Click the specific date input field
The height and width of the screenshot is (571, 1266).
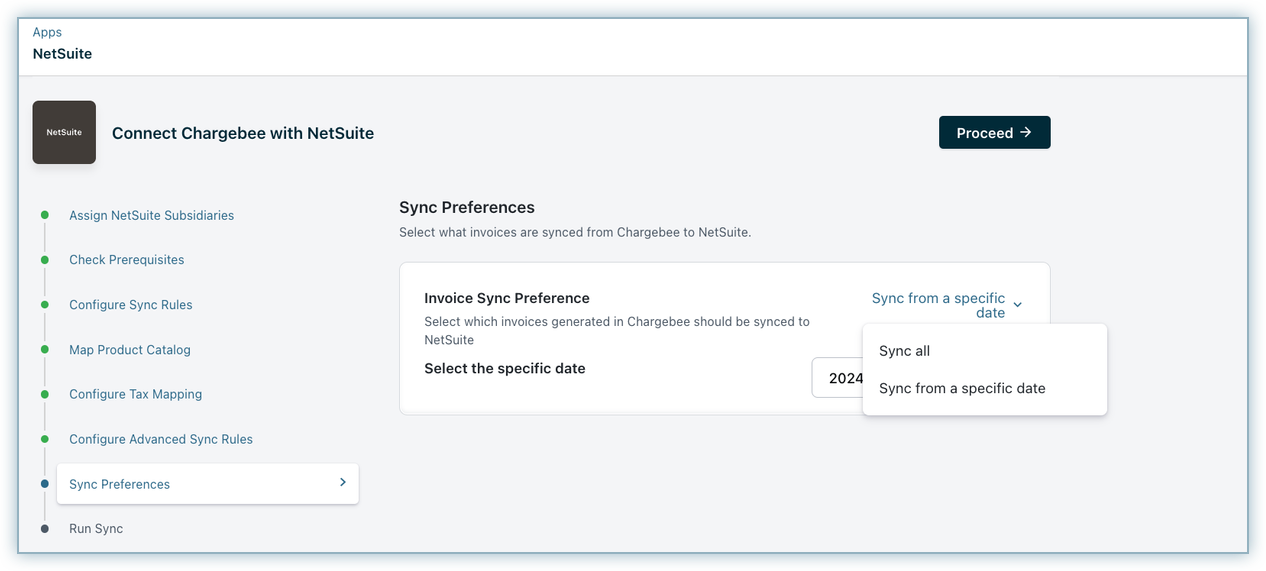[x=837, y=378]
